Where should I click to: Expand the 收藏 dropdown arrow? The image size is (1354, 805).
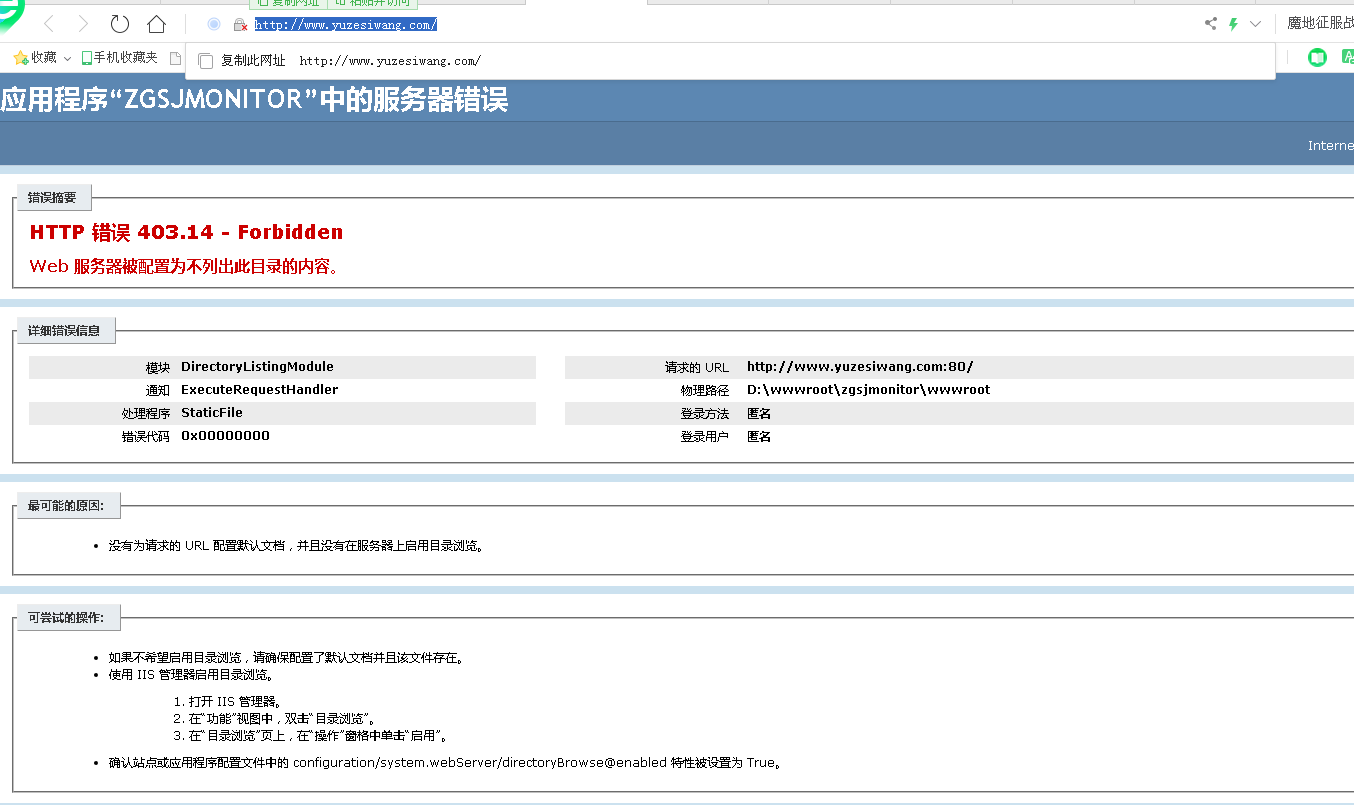(66, 57)
